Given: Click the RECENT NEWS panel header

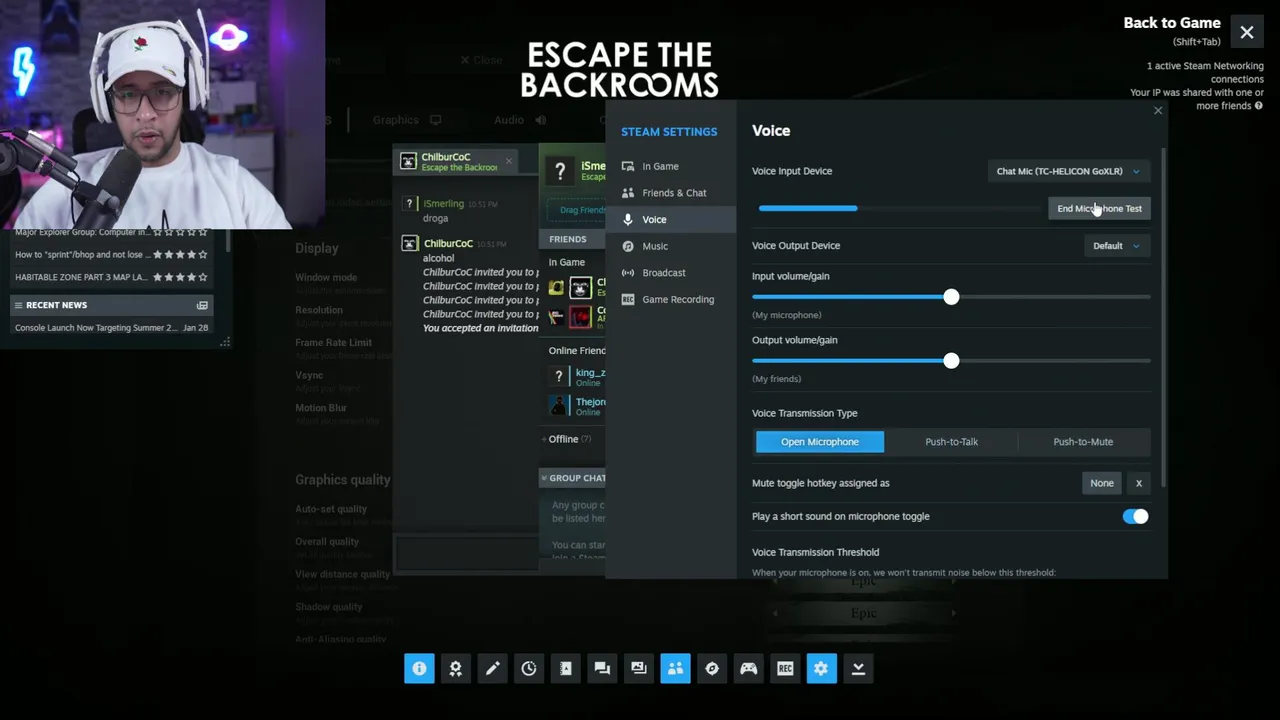Looking at the screenshot, I should click(111, 305).
